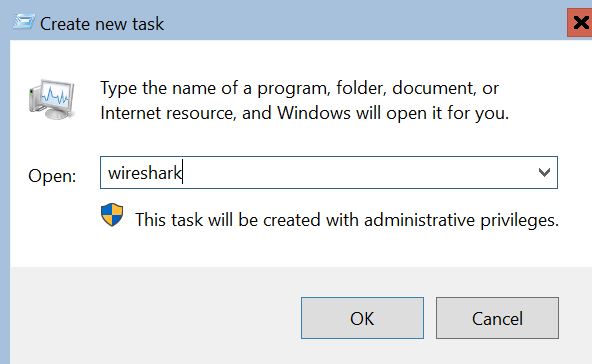Select the 'wireshark' text in the field
The width and height of the screenshot is (592, 364).
click(145, 173)
